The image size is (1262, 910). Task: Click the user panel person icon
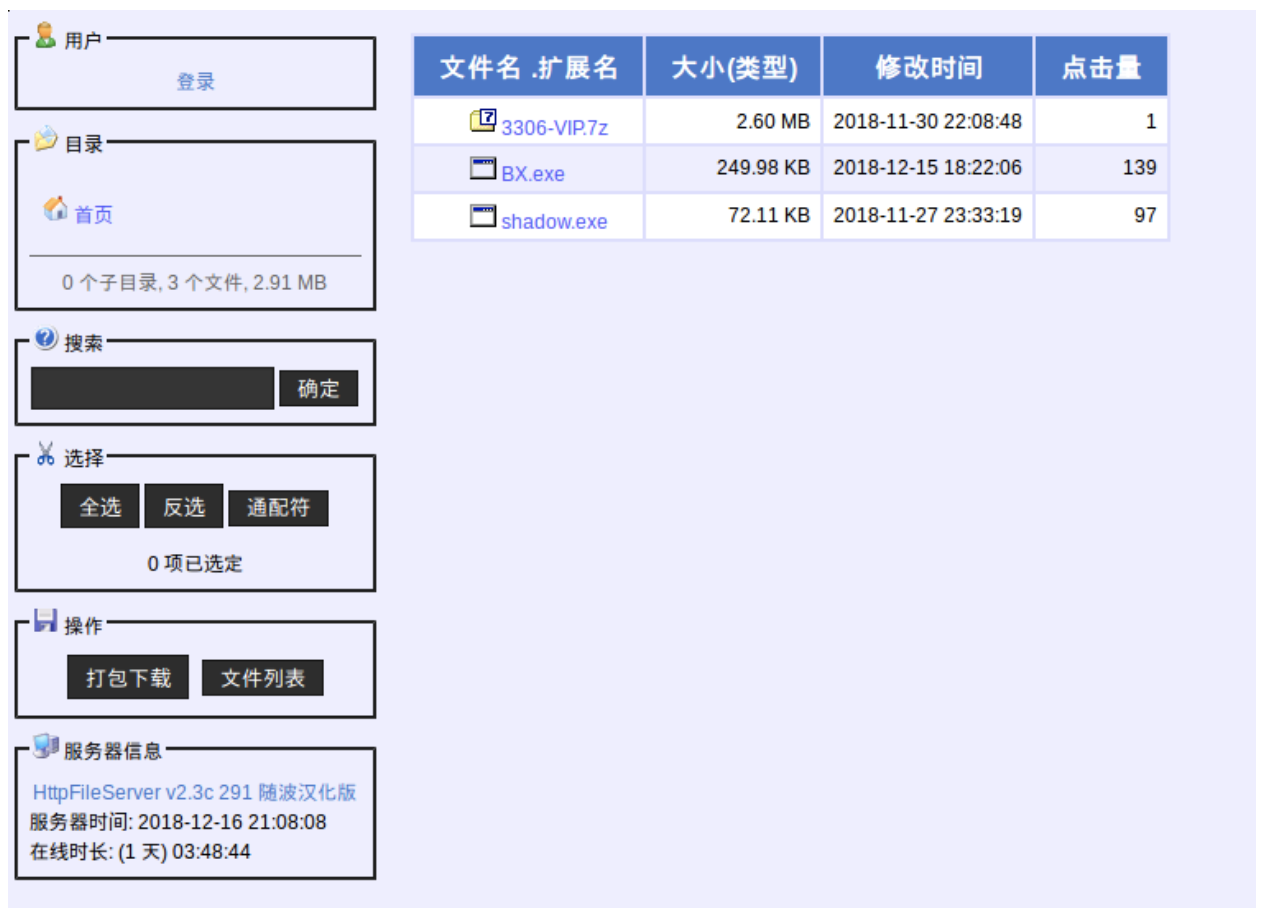click(45, 37)
